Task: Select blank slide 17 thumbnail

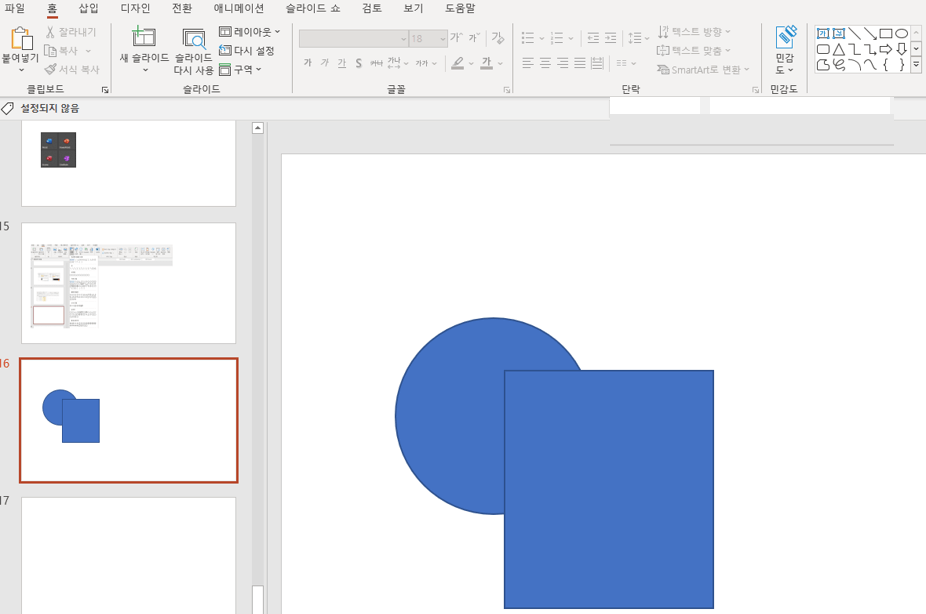Action: tap(129, 555)
